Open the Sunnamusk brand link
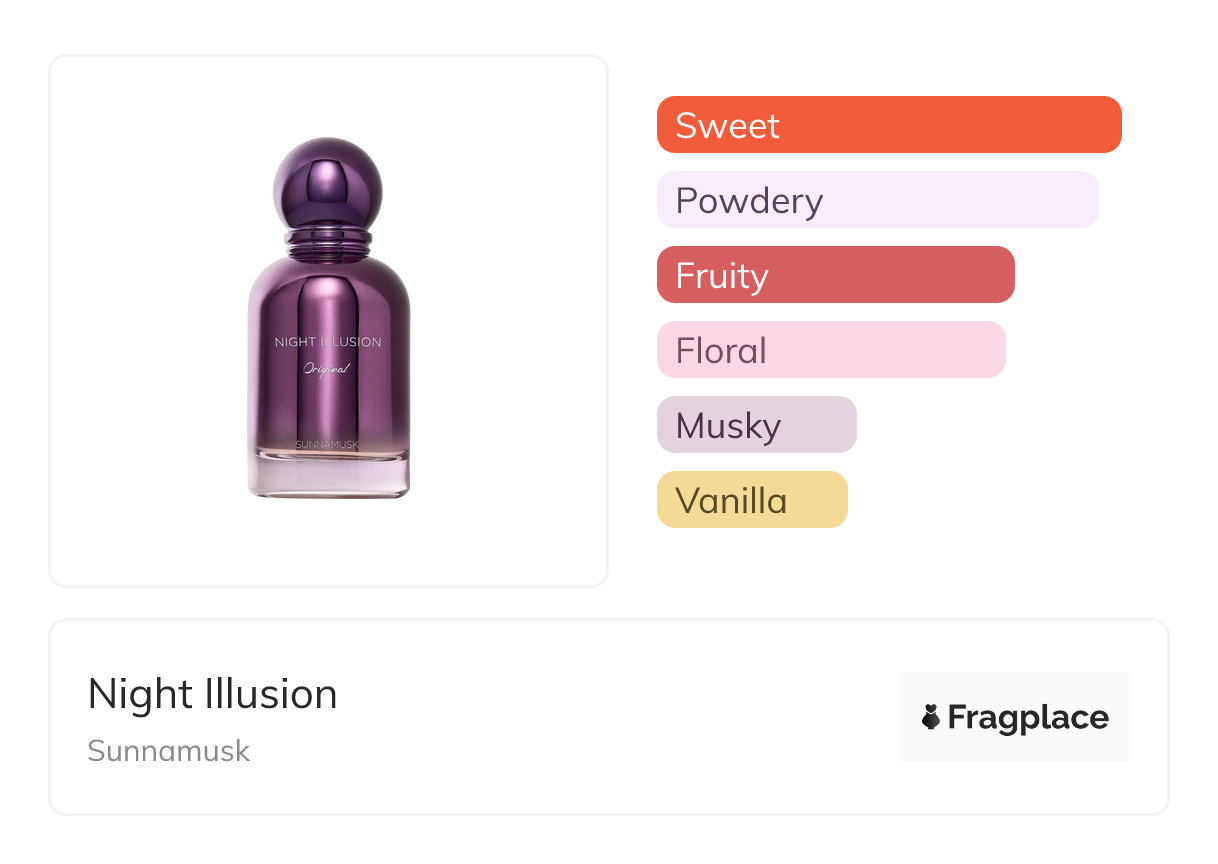The height and width of the screenshot is (864, 1218). click(168, 751)
